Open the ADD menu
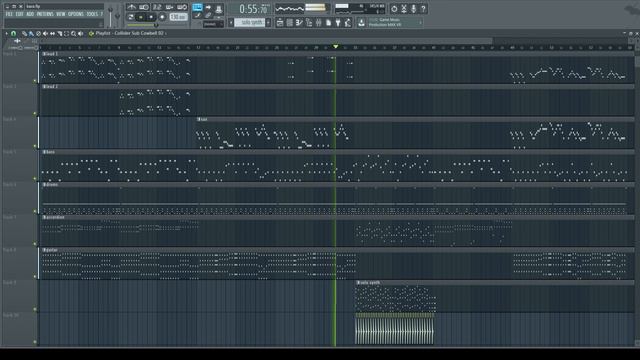 coord(30,14)
